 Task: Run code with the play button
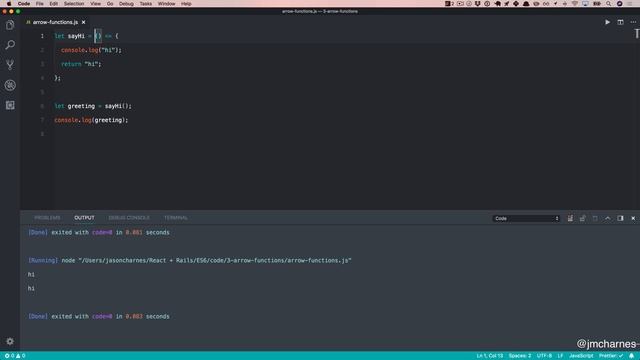click(607, 22)
